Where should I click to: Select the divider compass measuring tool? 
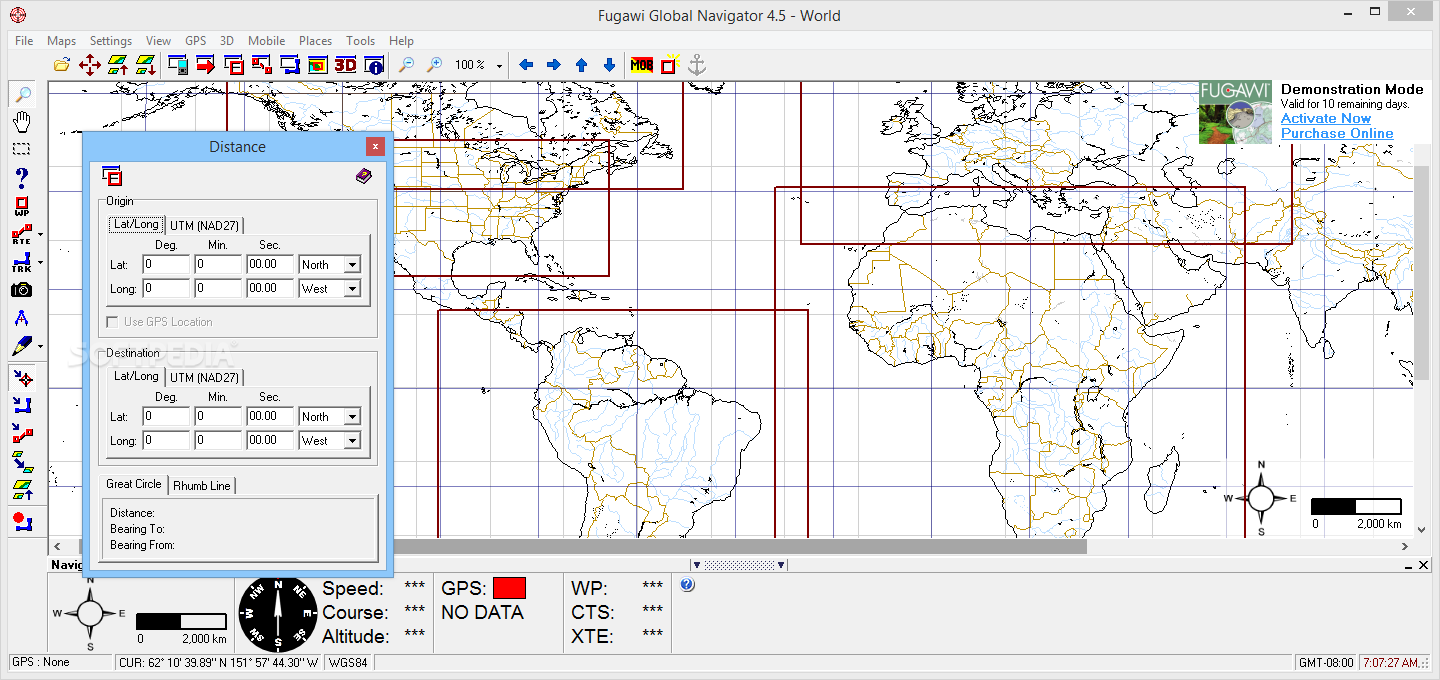[22, 318]
